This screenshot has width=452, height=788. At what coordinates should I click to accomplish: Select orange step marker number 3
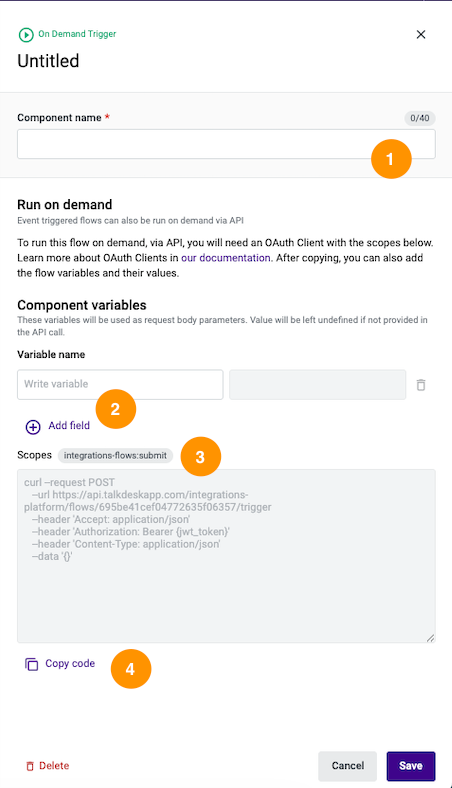pos(201,457)
